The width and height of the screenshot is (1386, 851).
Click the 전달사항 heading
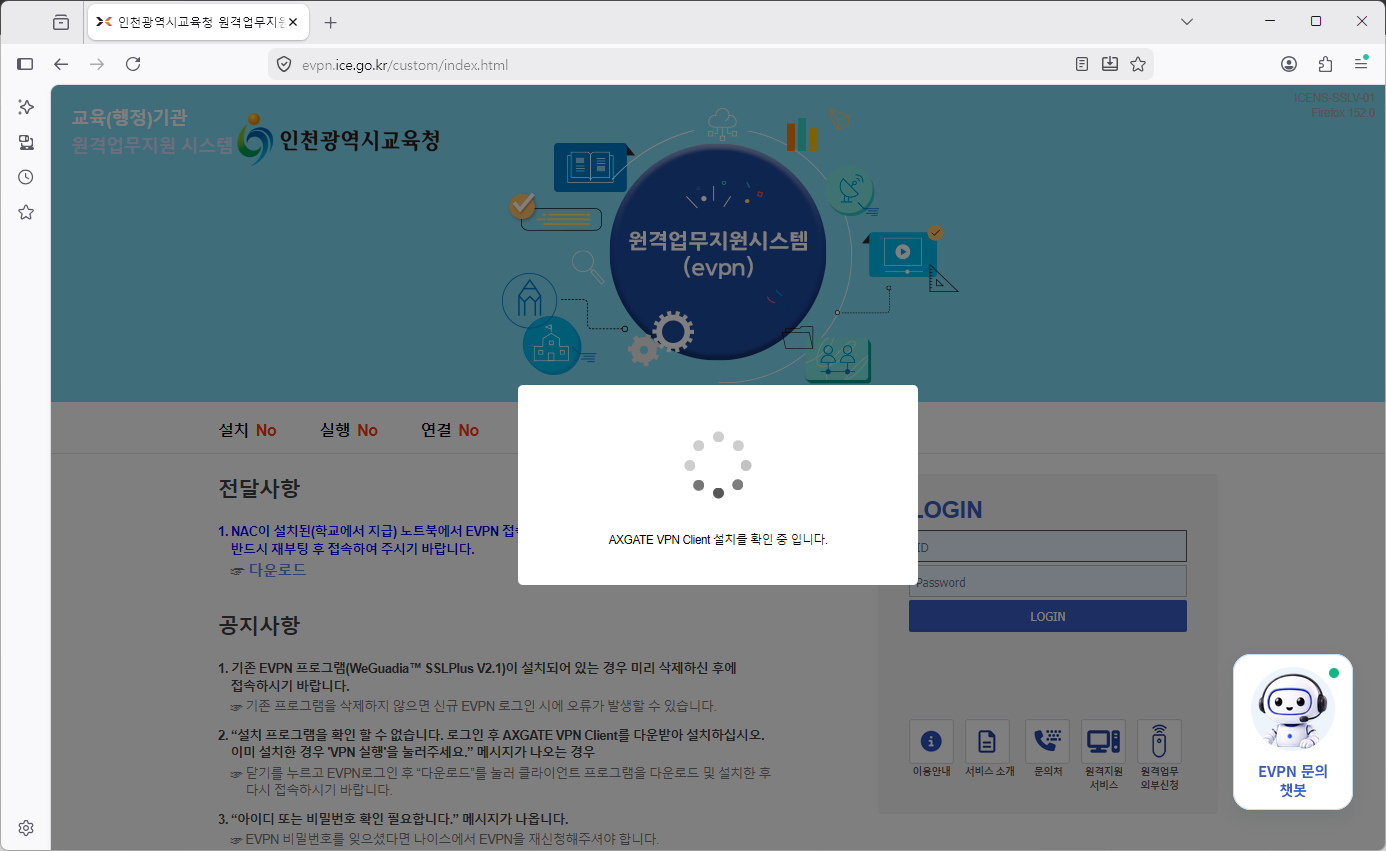tap(259, 489)
